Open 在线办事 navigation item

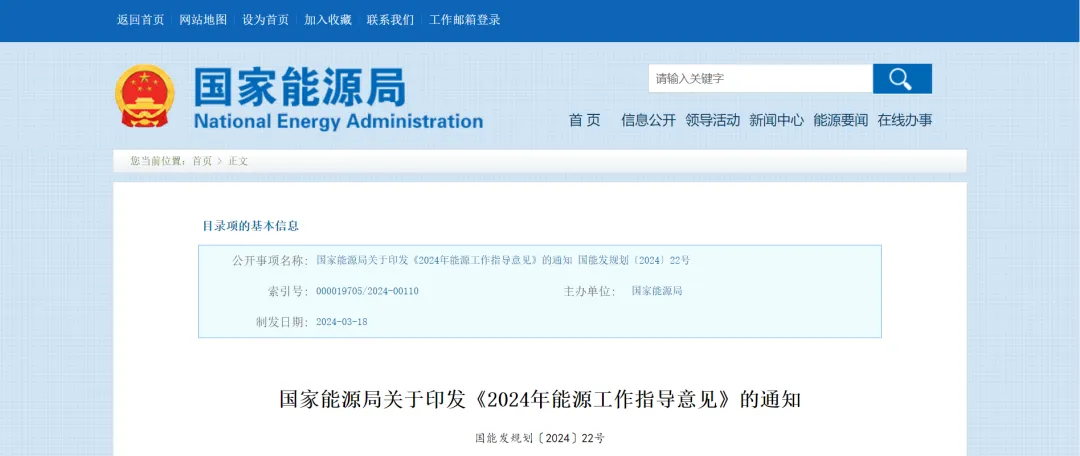click(x=905, y=120)
